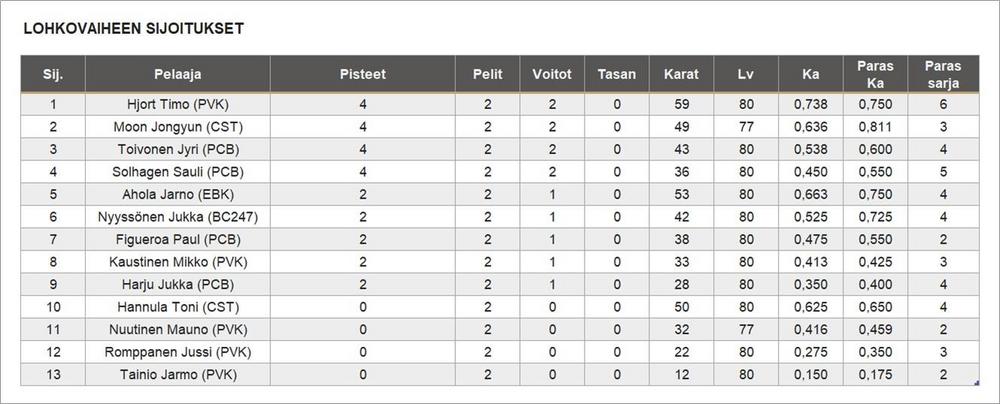The height and width of the screenshot is (404, 1000).
Task: Select the Tasan column header
Action: pyautogui.click(x=617, y=74)
